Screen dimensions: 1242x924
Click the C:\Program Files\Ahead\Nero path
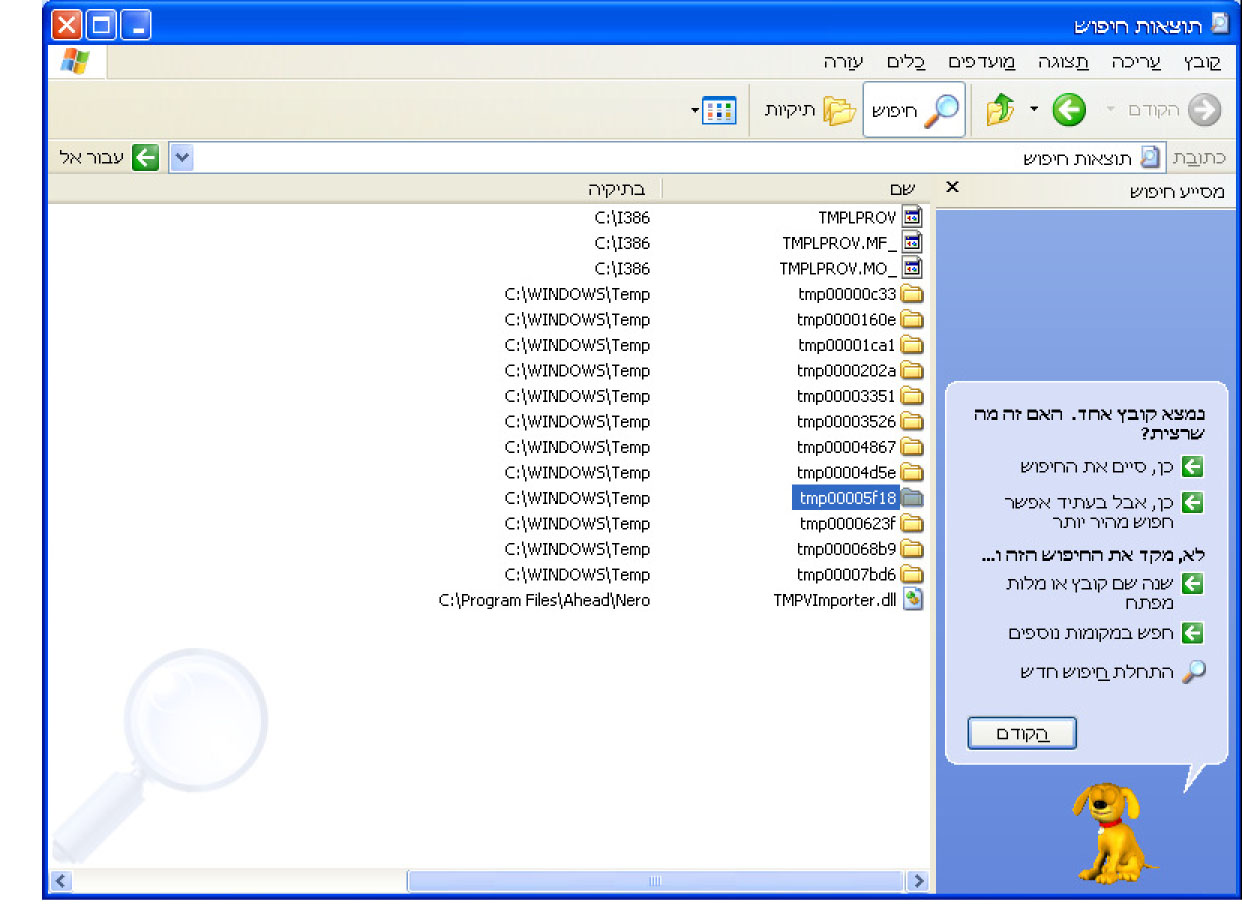tap(545, 600)
